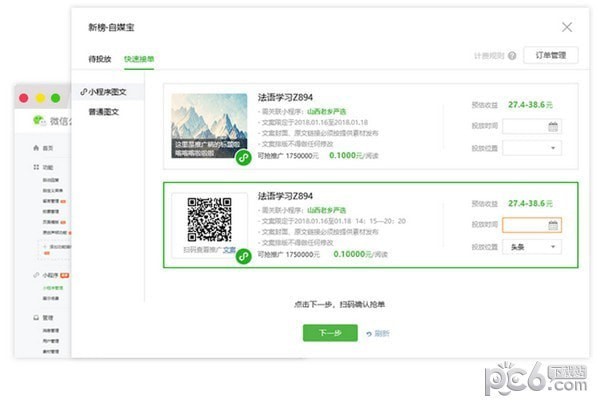Click mini-program link badge on QR code card
600x408 pixels.
pos(243,256)
